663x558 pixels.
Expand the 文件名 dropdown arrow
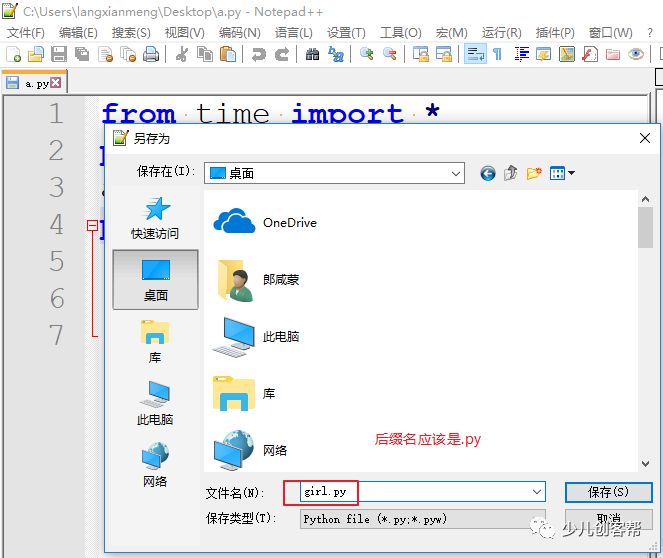537,492
